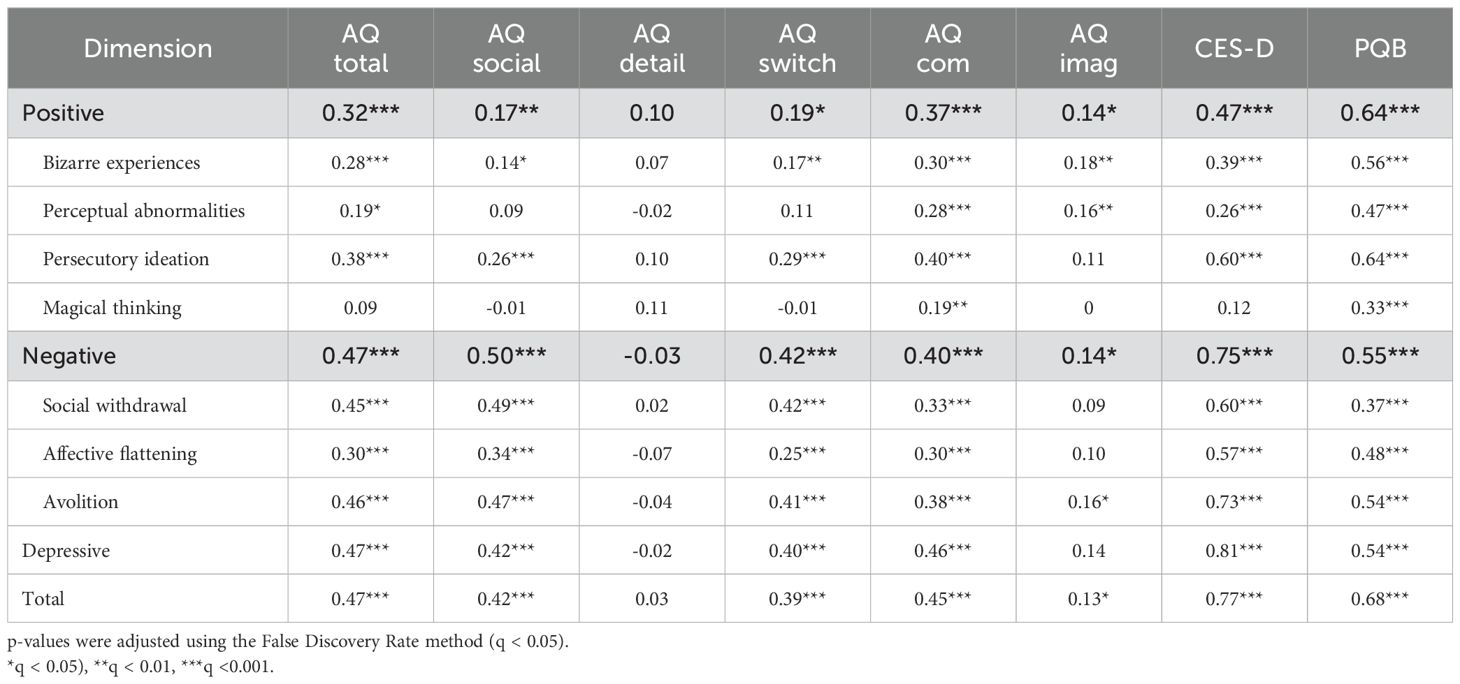Select the Persecutory ideation row label
1460x684 pixels.
coord(126,259)
